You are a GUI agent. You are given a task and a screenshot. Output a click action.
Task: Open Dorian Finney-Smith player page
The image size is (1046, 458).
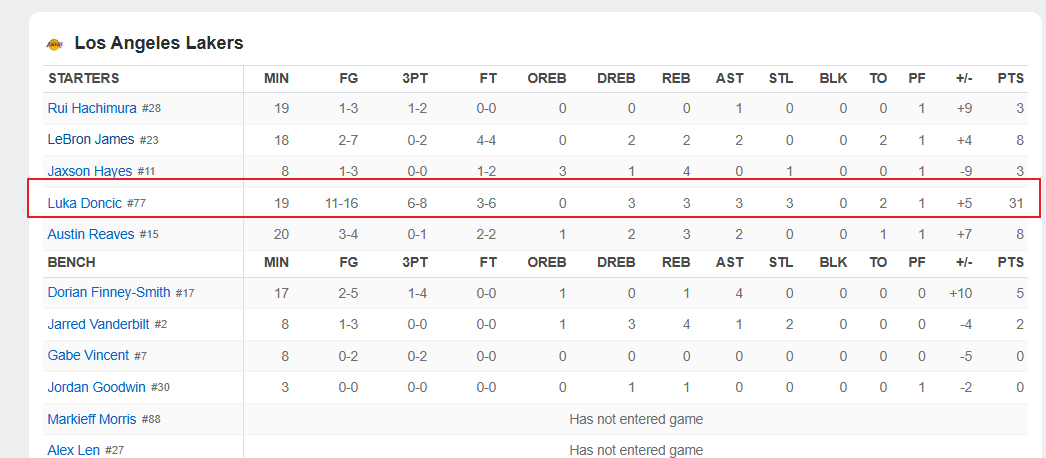coord(109,292)
